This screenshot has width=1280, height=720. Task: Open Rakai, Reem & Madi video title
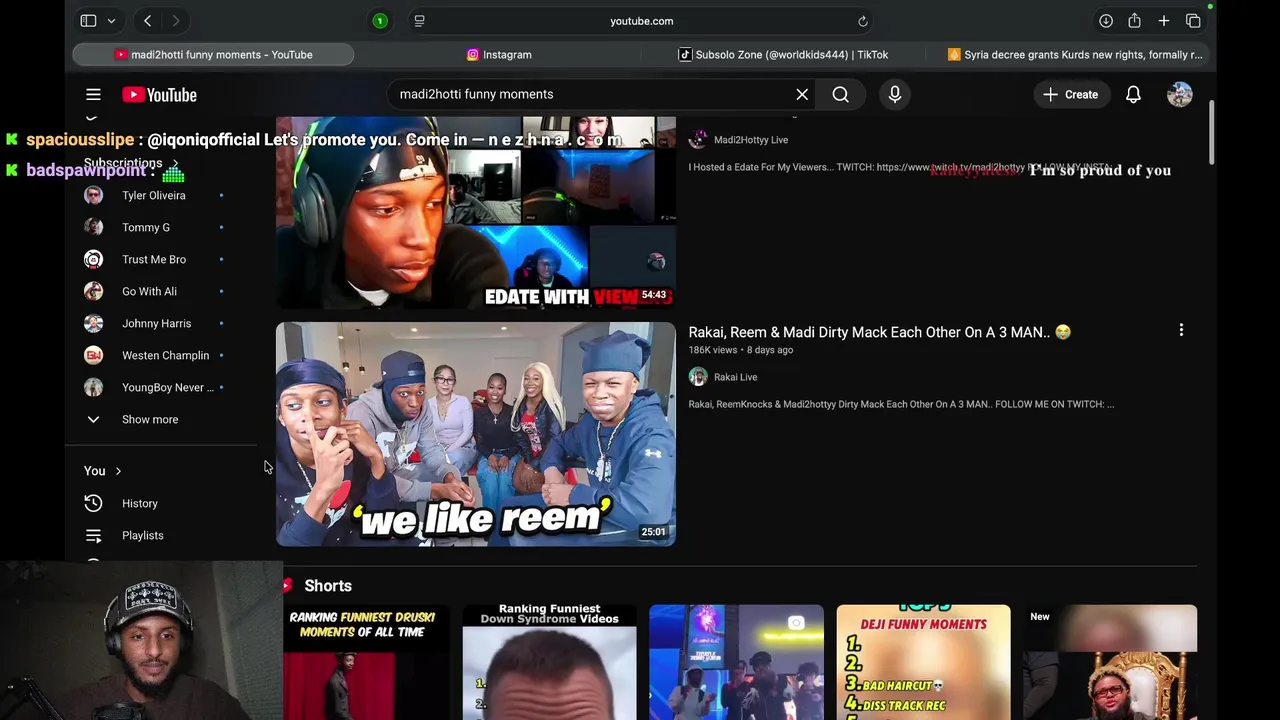click(879, 332)
